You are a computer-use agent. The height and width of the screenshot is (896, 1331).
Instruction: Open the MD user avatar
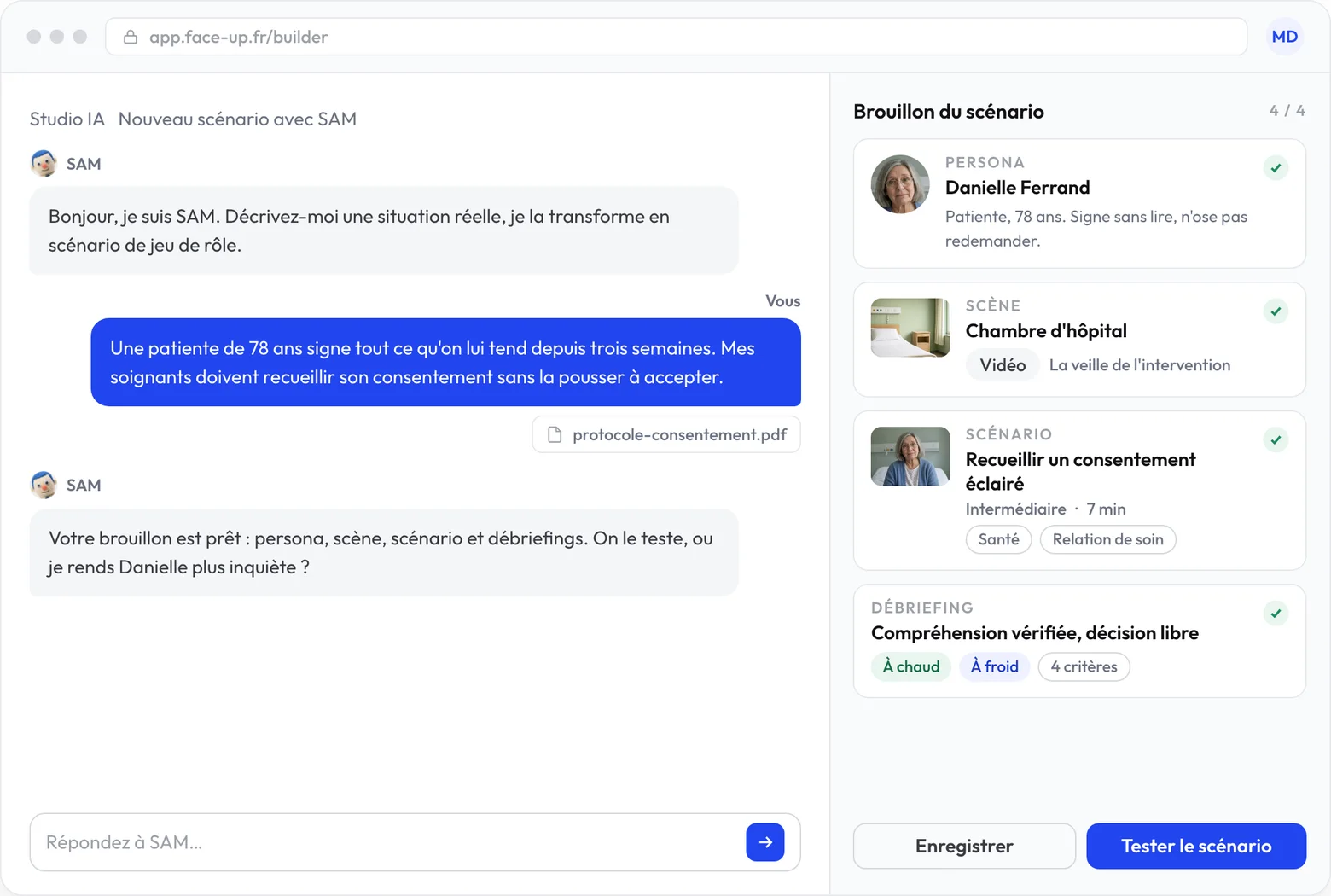[x=1284, y=37]
